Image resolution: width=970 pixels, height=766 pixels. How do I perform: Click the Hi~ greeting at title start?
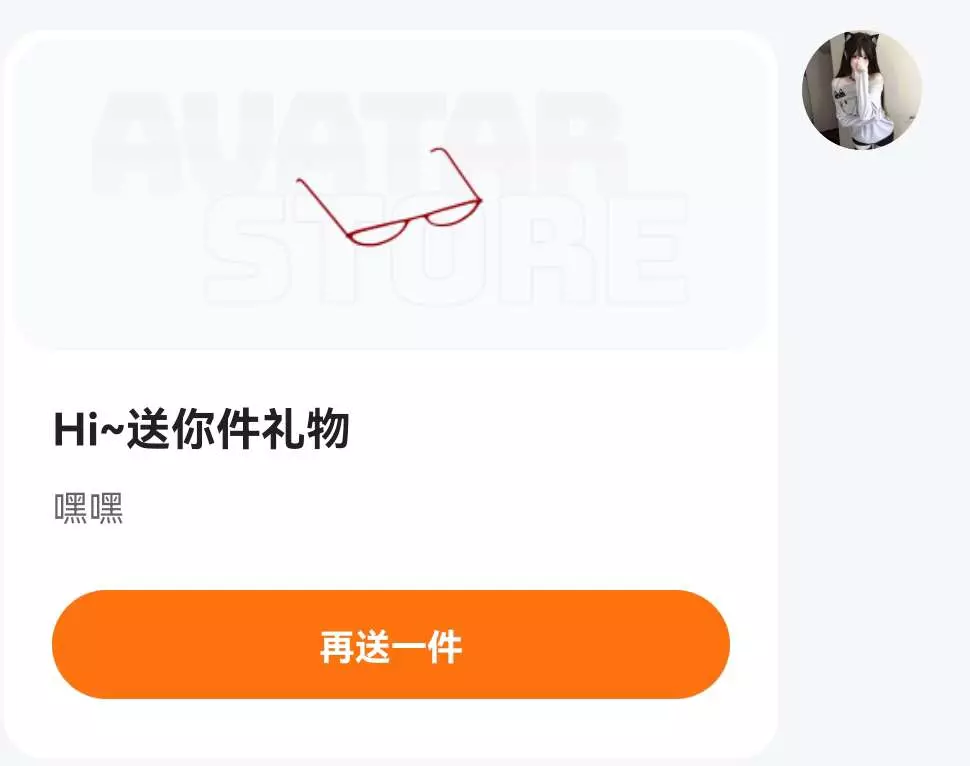[x=88, y=431]
